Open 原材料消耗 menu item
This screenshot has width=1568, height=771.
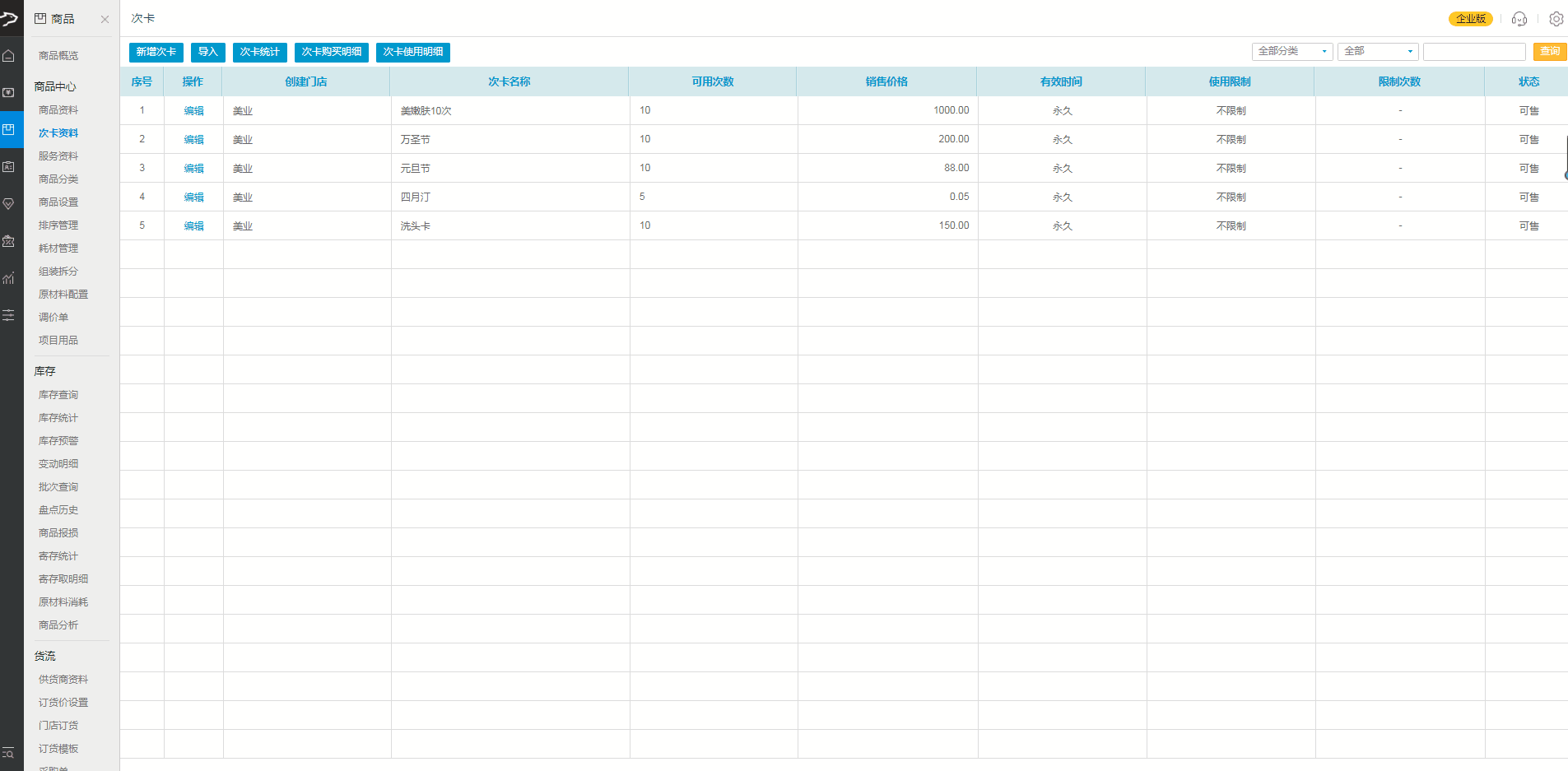63,602
